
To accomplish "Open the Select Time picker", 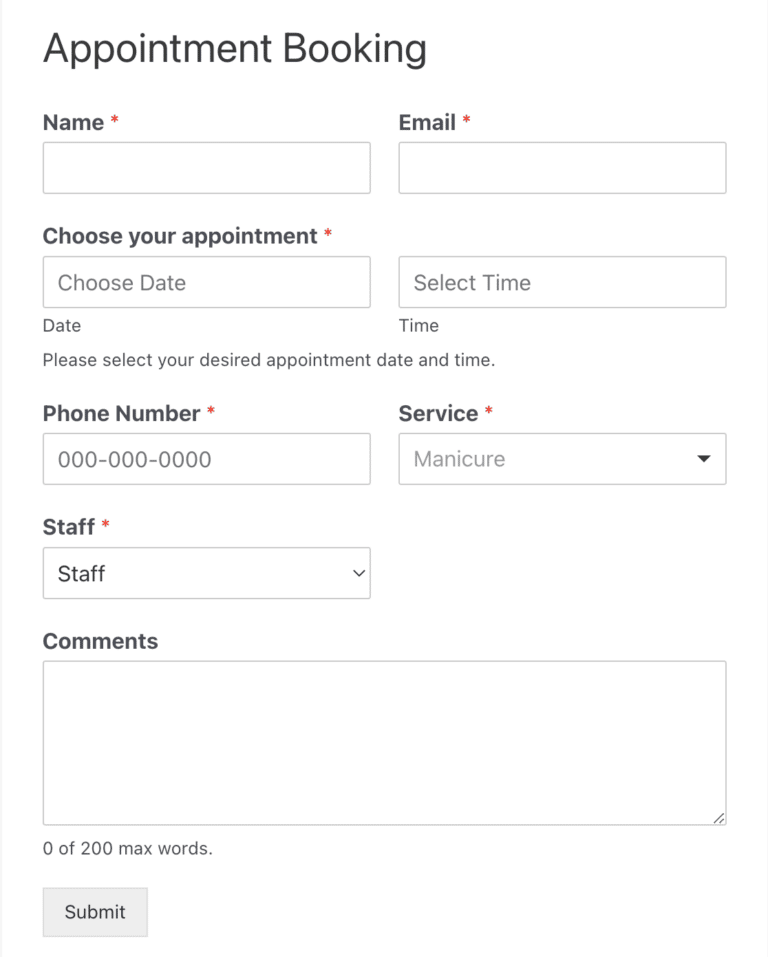I will 562,282.
